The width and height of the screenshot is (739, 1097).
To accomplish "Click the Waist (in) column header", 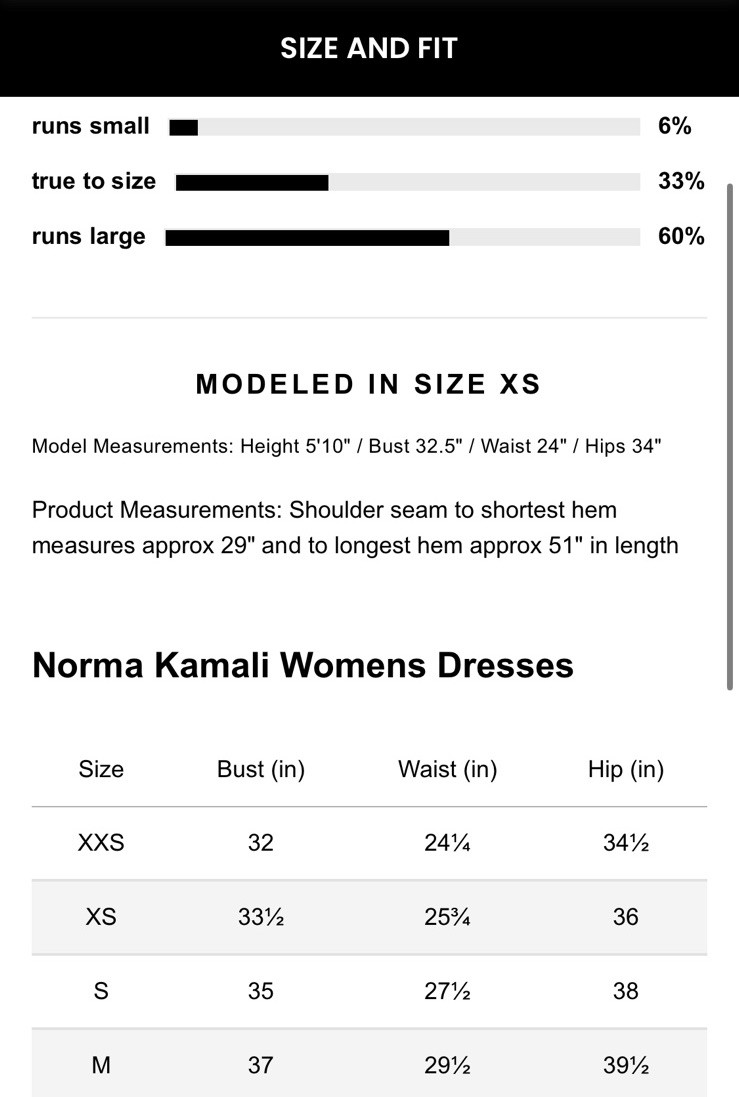I will pyautogui.click(x=447, y=769).
